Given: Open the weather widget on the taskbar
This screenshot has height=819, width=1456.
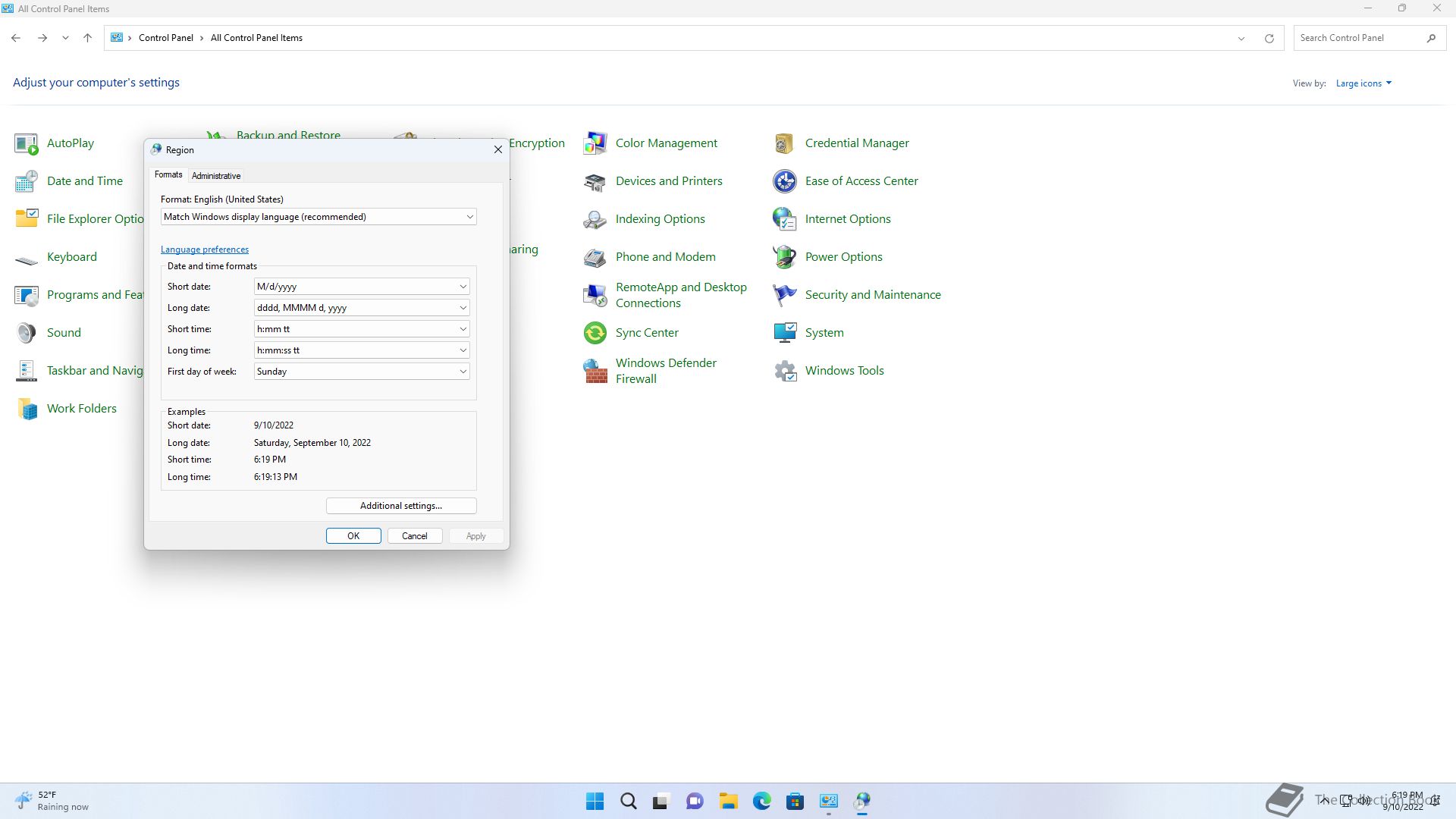Looking at the screenshot, I should tap(52, 801).
